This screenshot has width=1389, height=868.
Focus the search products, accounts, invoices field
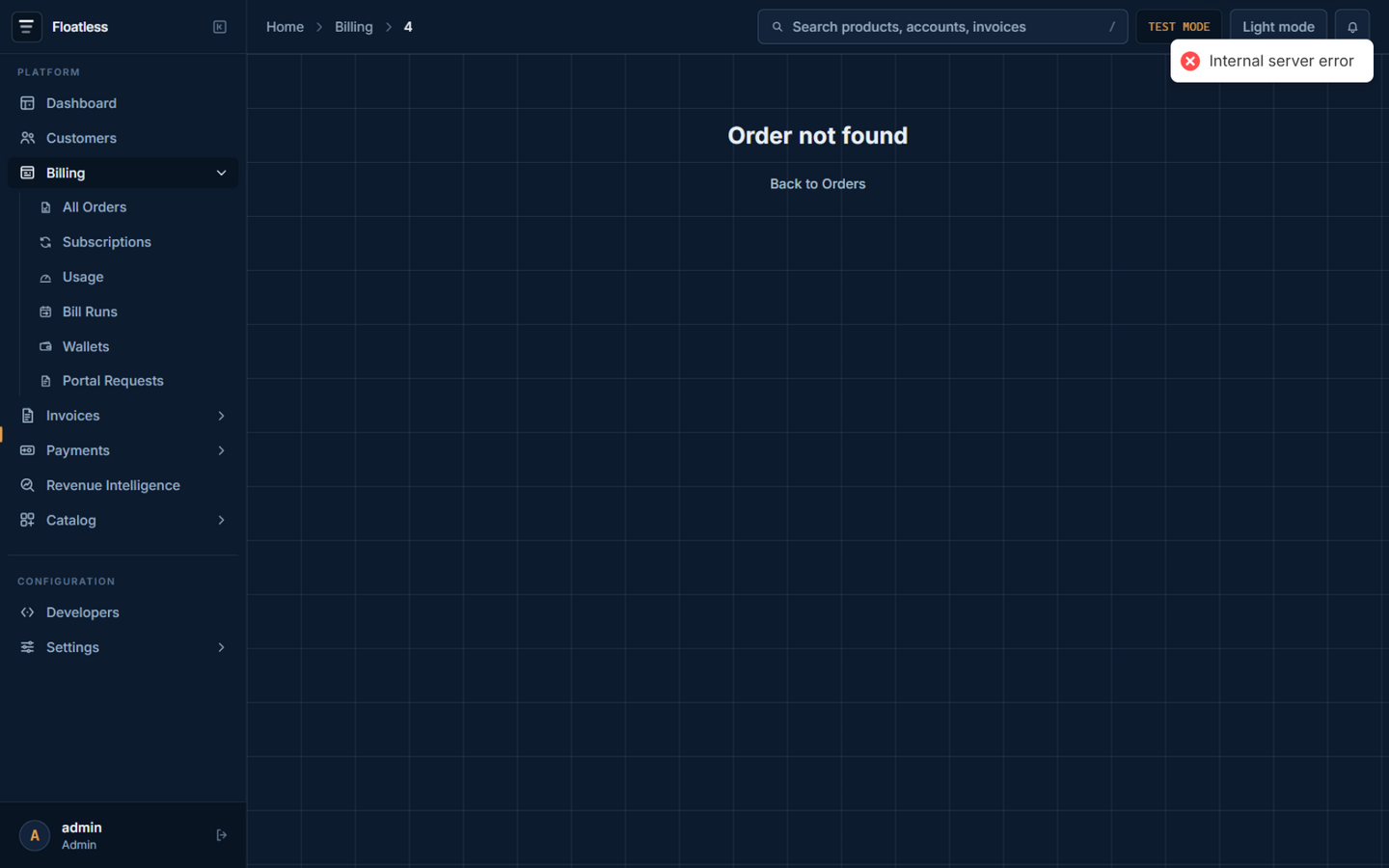[942, 27]
